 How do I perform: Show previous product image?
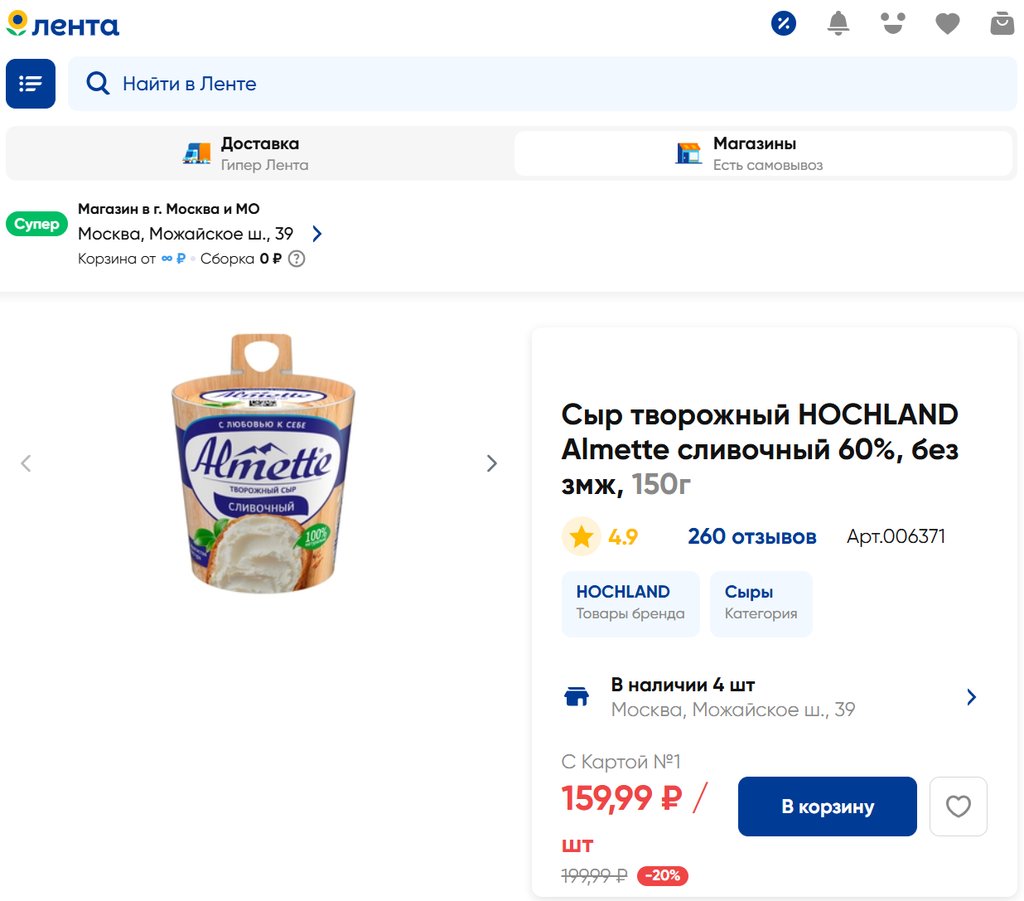[26, 464]
